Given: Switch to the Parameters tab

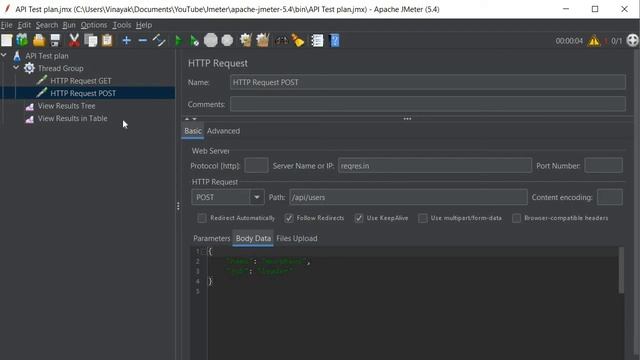Looking at the screenshot, I should [211, 238].
